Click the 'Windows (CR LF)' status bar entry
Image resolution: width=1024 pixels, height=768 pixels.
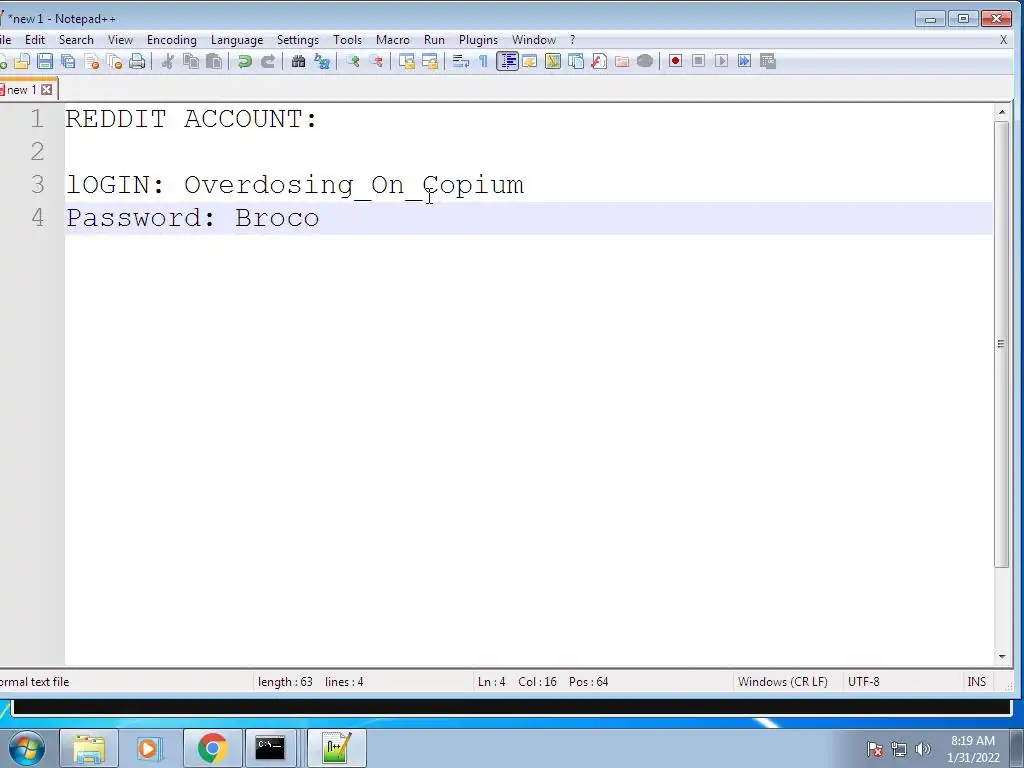point(782,682)
